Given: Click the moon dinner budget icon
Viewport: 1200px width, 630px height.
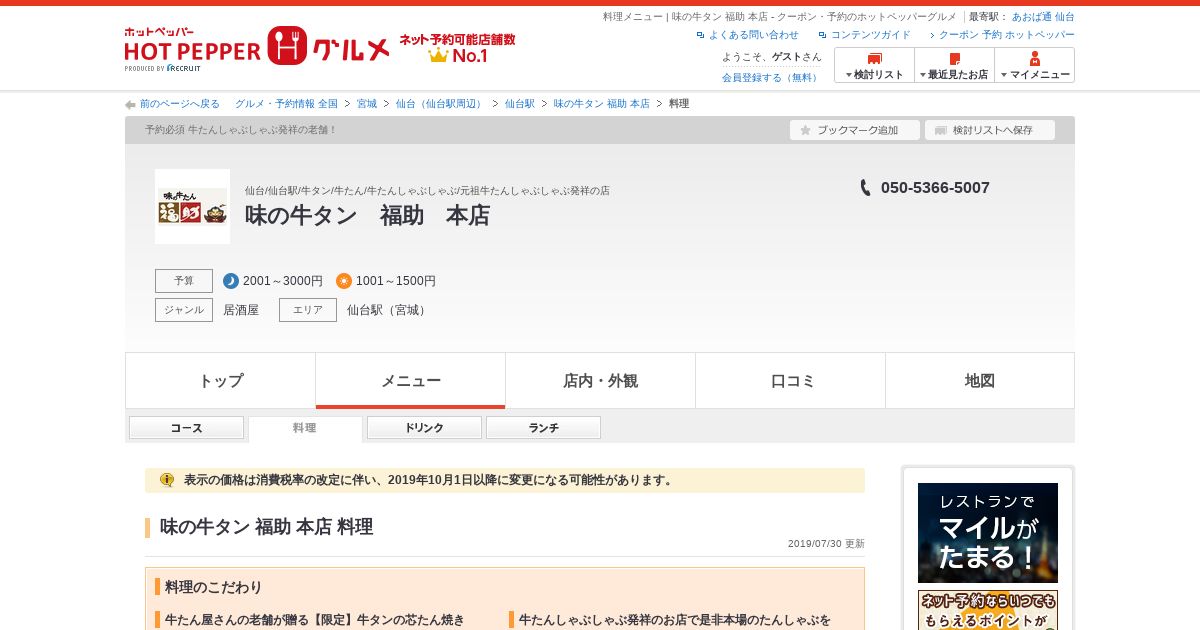Looking at the screenshot, I should click(x=231, y=281).
